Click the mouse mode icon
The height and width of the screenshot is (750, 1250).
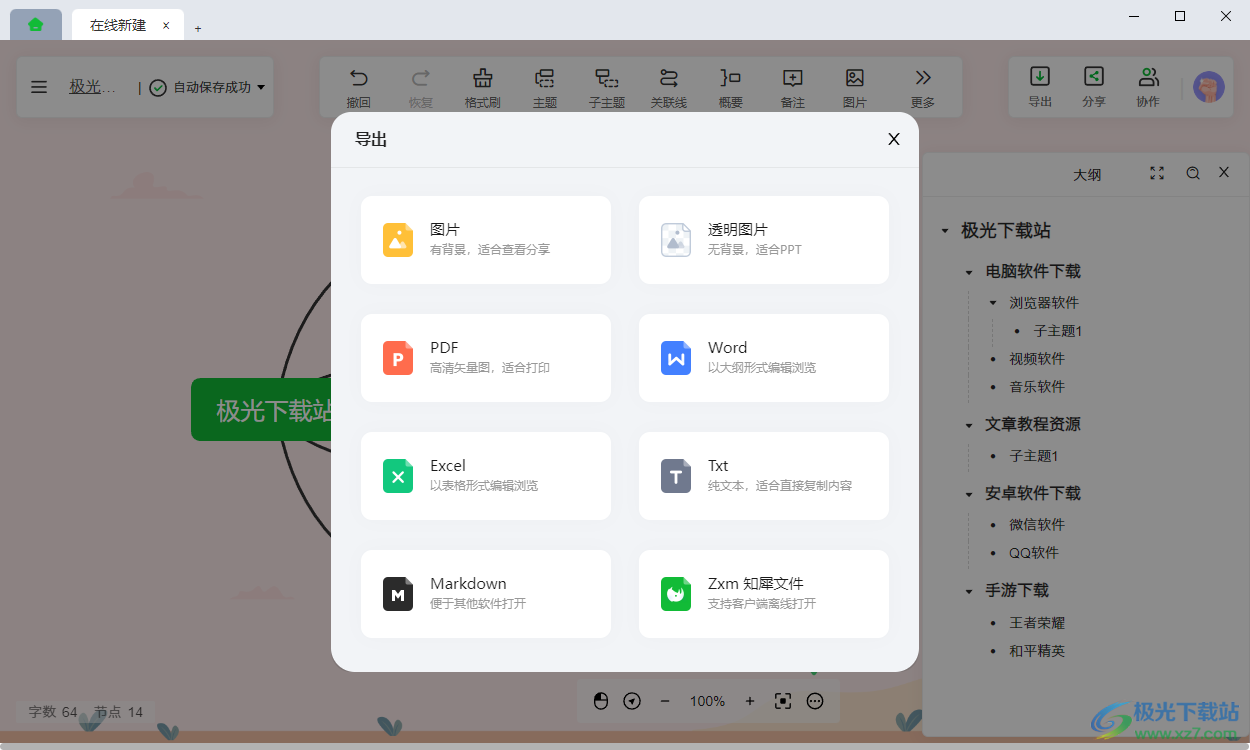pos(601,701)
